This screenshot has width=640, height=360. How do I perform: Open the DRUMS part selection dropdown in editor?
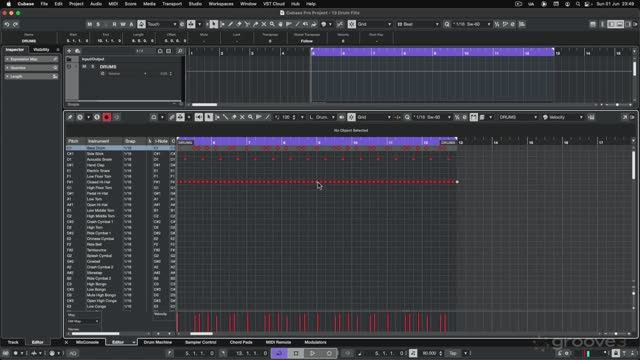pyautogui.click(x=518, y=118)
